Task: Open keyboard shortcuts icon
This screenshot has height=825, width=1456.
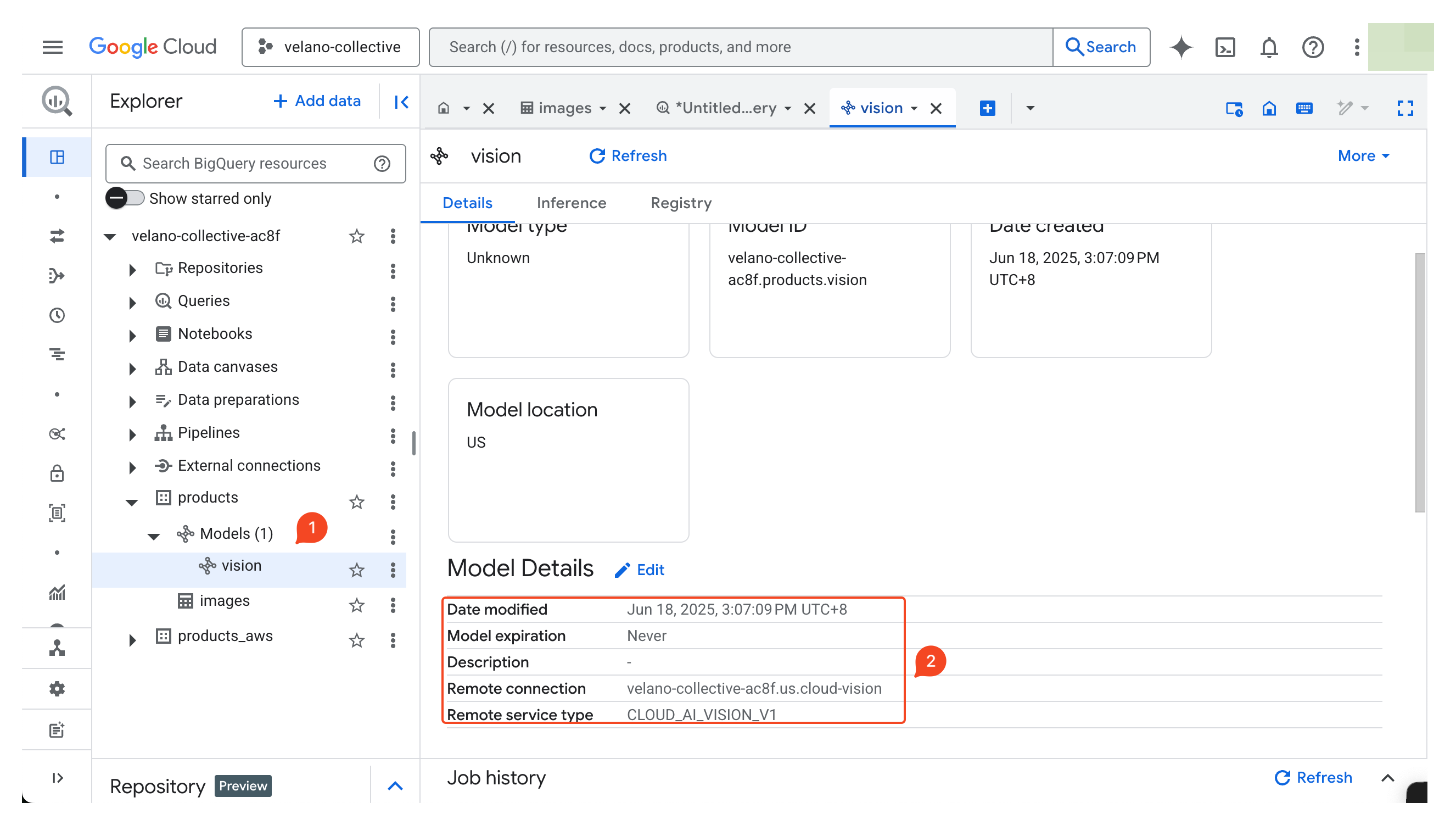Action: (x=1304, y=108)
